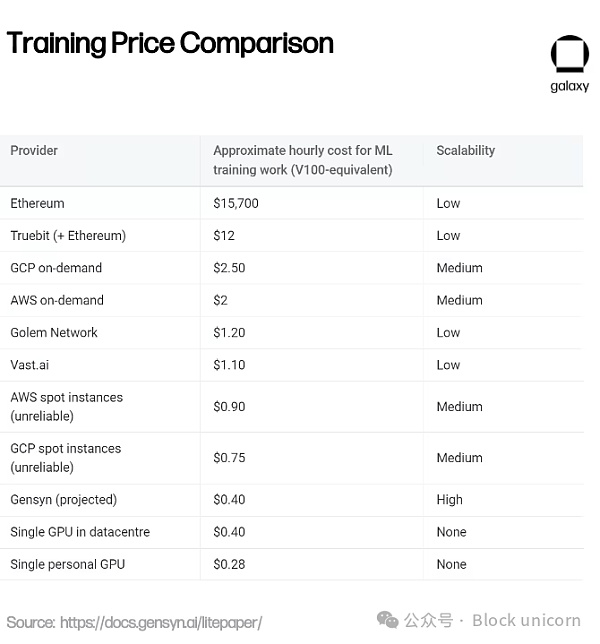Select the Gensyn (projected) row
The height and width of the screenshot is (644, 600).
click(63, 500)
